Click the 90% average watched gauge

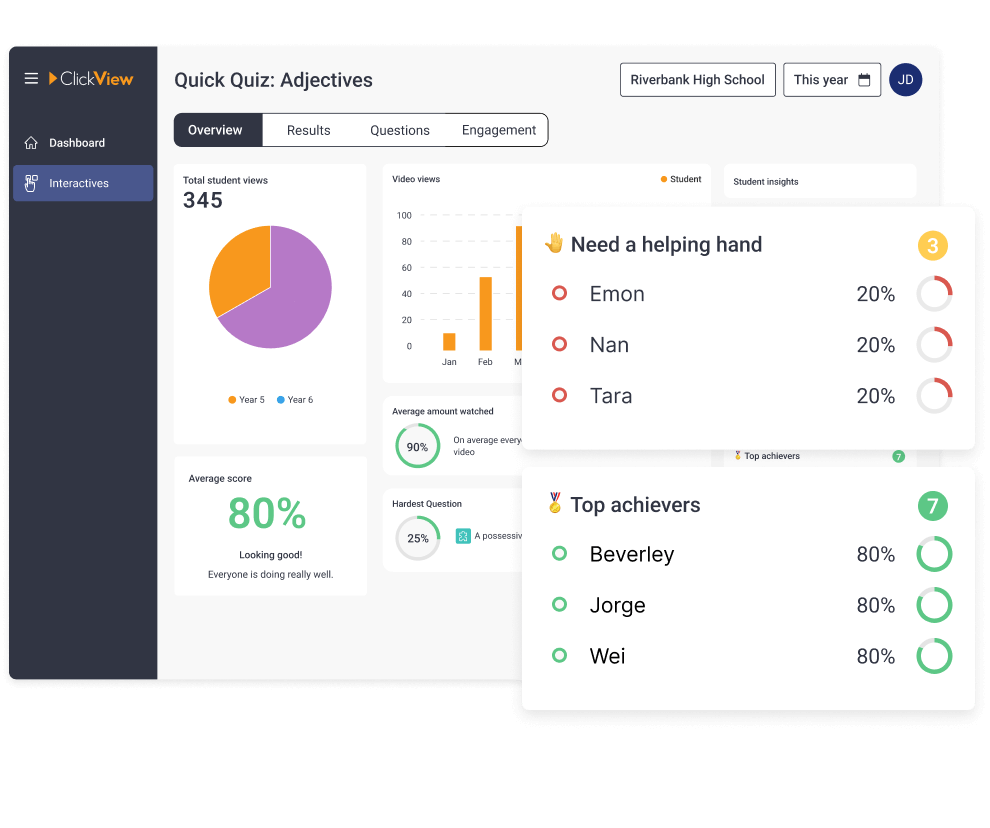point(417,446)
